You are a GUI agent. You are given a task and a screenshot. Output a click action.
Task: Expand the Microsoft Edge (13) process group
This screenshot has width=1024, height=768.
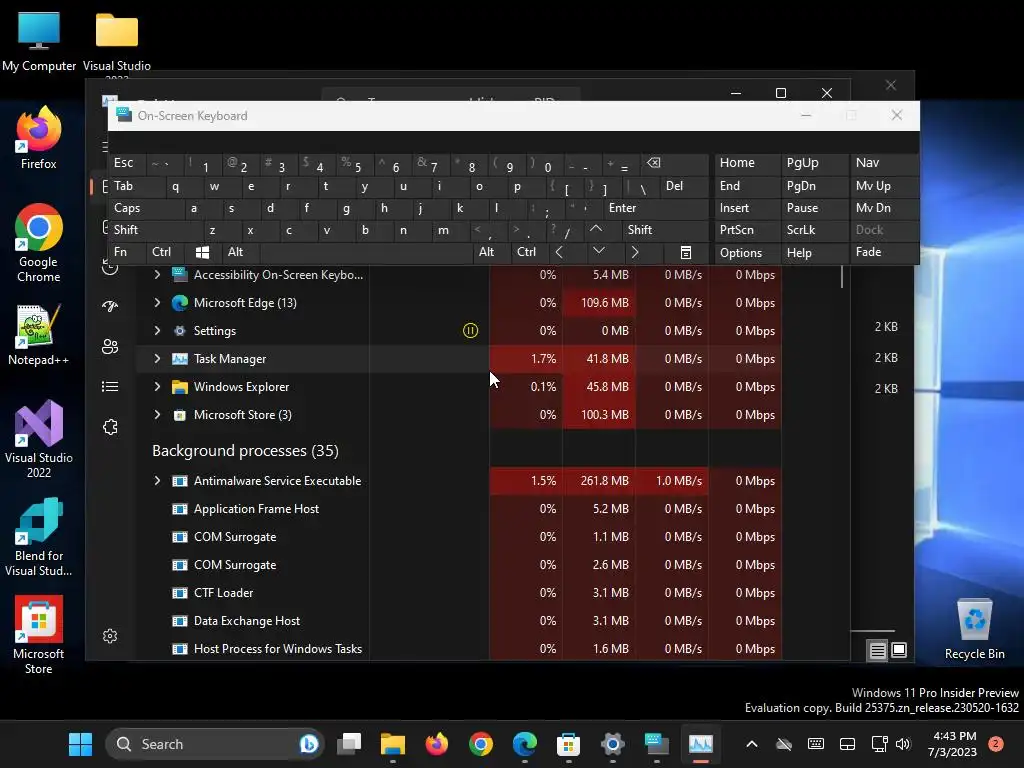(157, 303)
